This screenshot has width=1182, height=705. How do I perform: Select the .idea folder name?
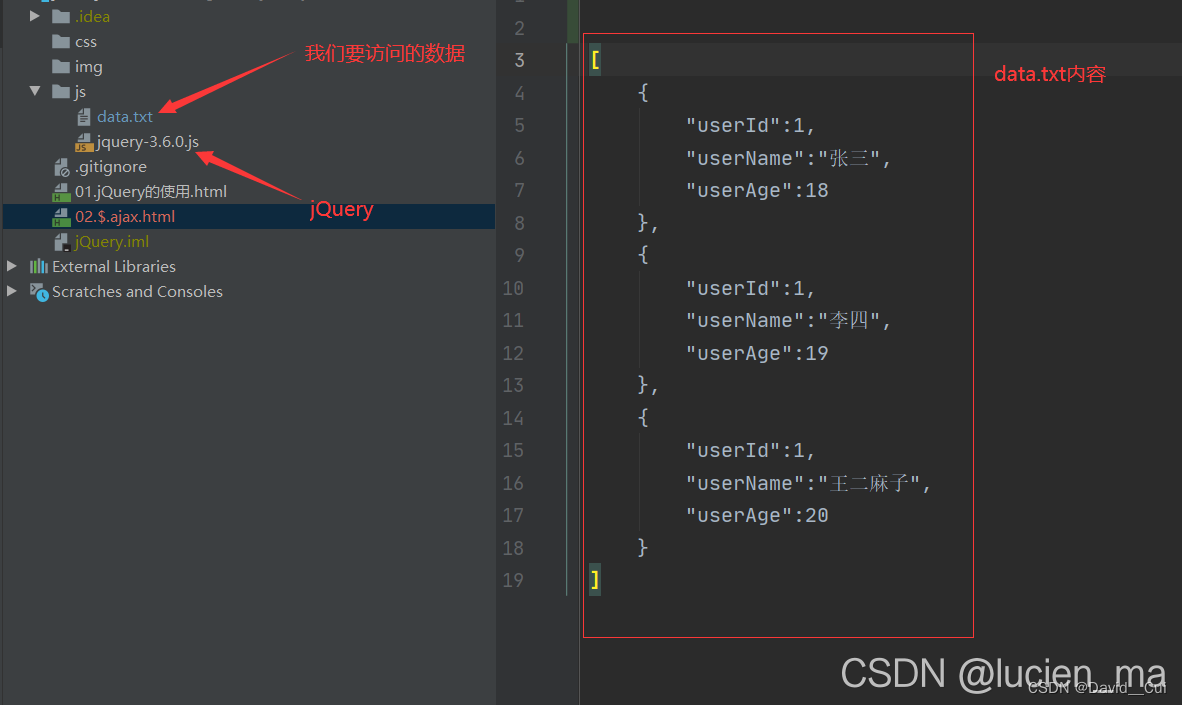pyautogui.click(x=93, y=16)
